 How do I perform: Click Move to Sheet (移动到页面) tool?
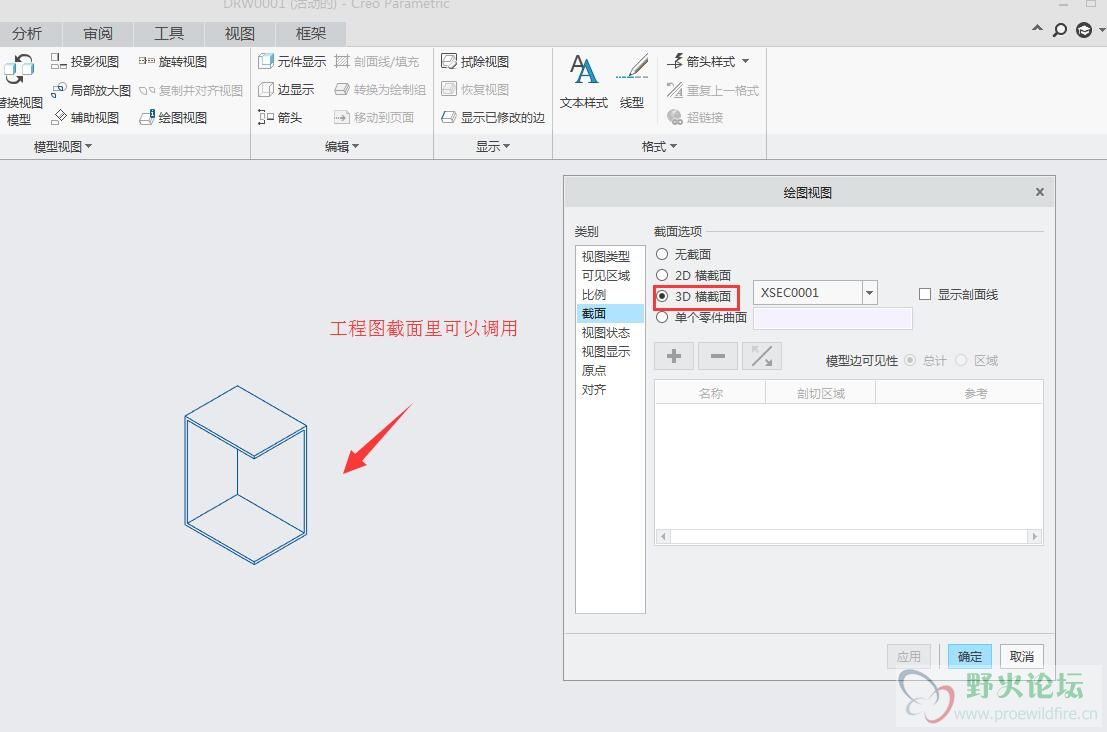[373, 117]
